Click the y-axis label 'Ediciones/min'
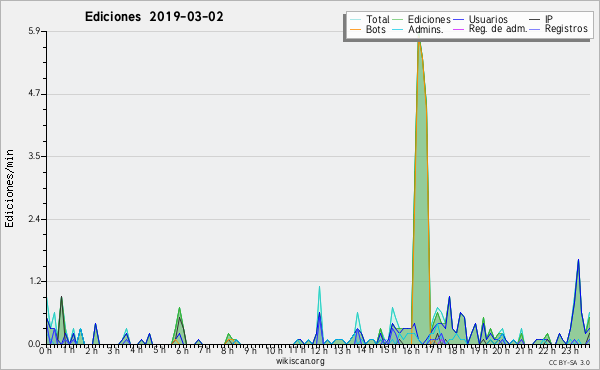The height and width of the screenshot is (370, 600). [x=9, y=188]
